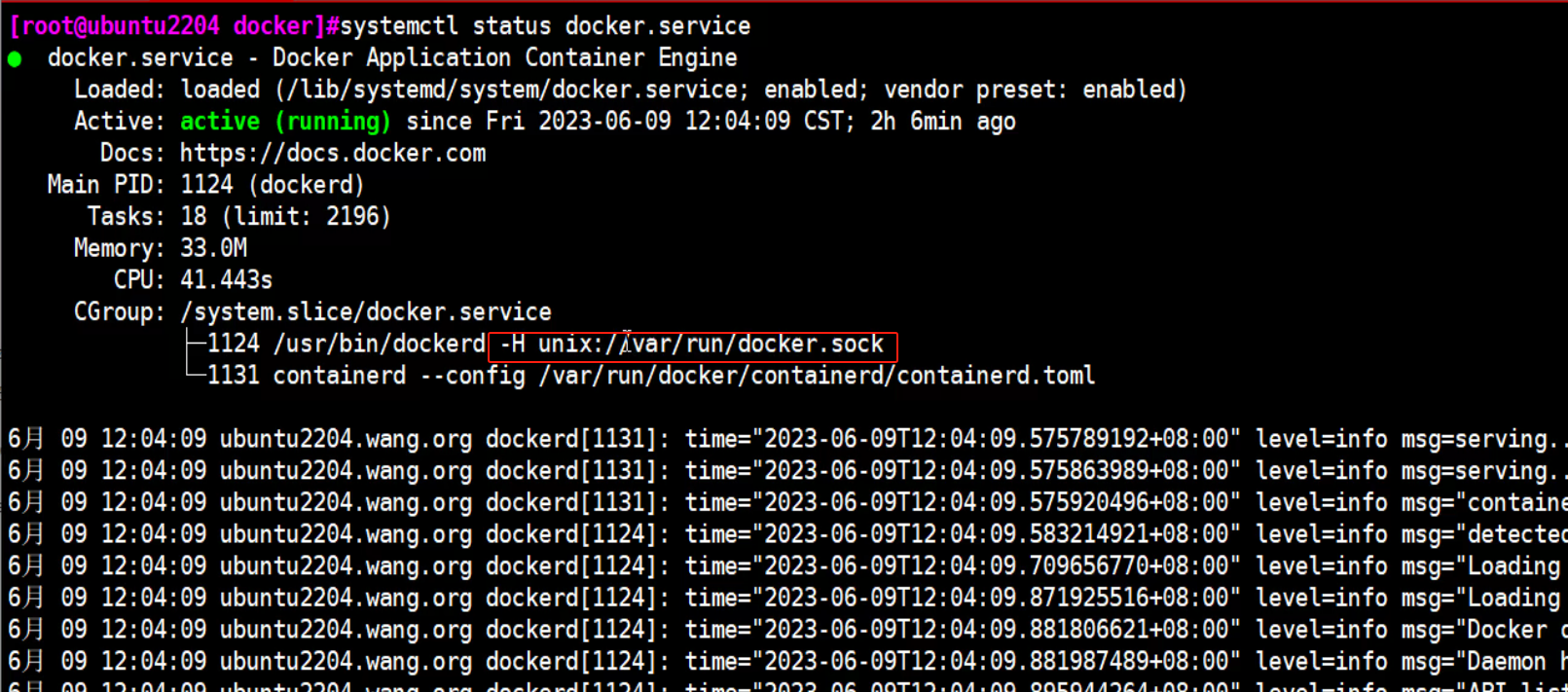Click the containerd.toml config path
Image resolution: width=1568 pixels, height=692 pixels.
pyautogui.click(x=817, y=376)
